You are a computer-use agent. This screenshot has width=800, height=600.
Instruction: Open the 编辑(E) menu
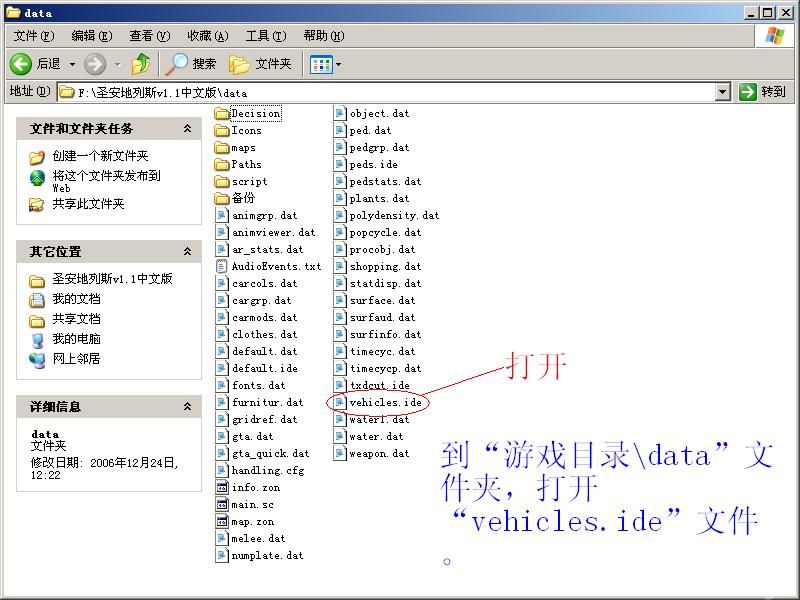tap(92, 36)
